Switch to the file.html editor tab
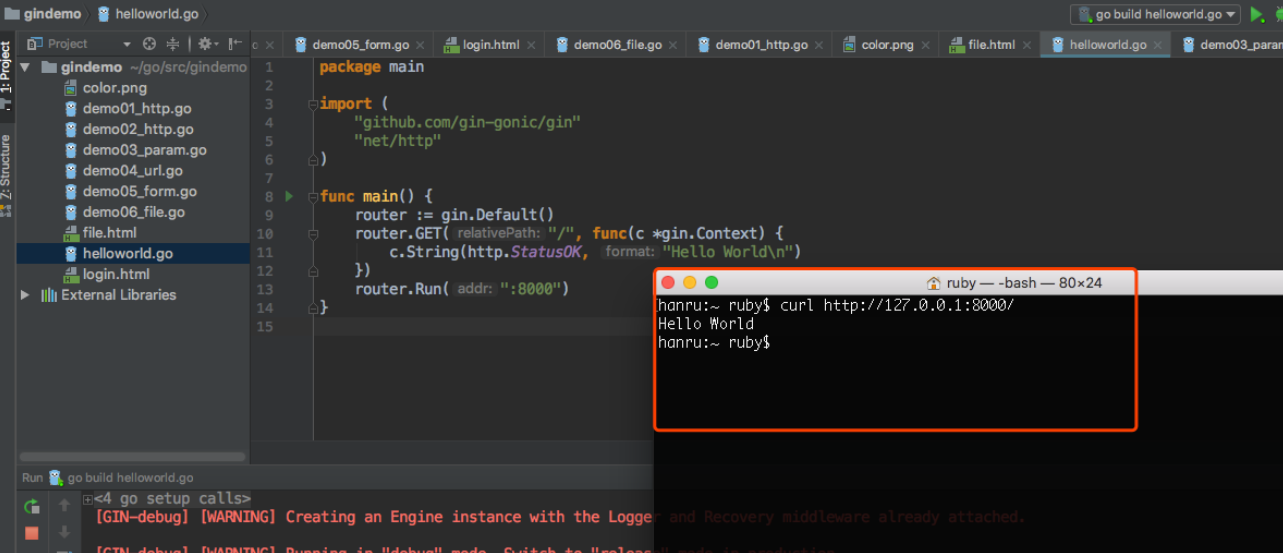 tap(991, 45)
